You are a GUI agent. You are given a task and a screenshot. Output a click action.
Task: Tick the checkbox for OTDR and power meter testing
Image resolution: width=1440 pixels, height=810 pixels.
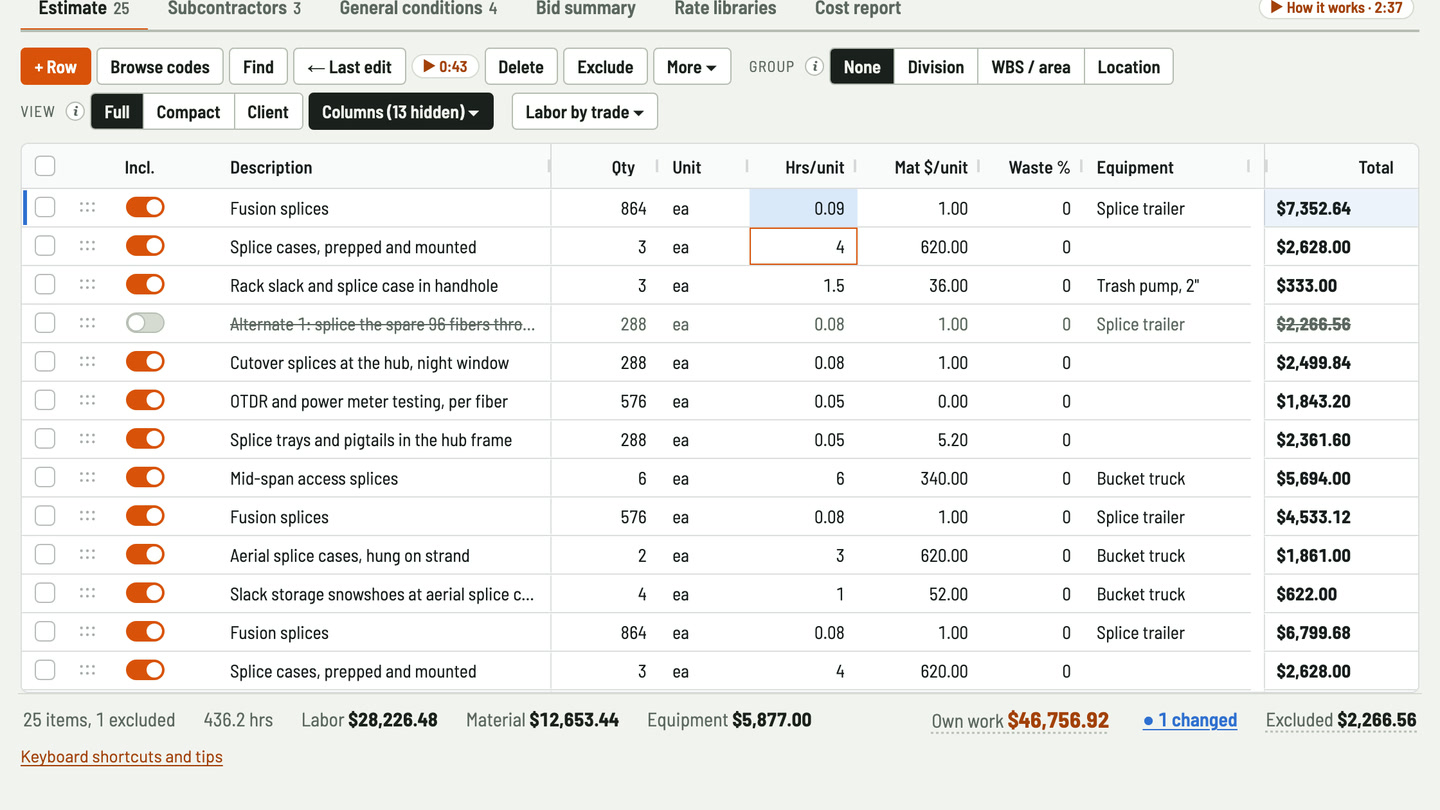click(x=45, y=401)
